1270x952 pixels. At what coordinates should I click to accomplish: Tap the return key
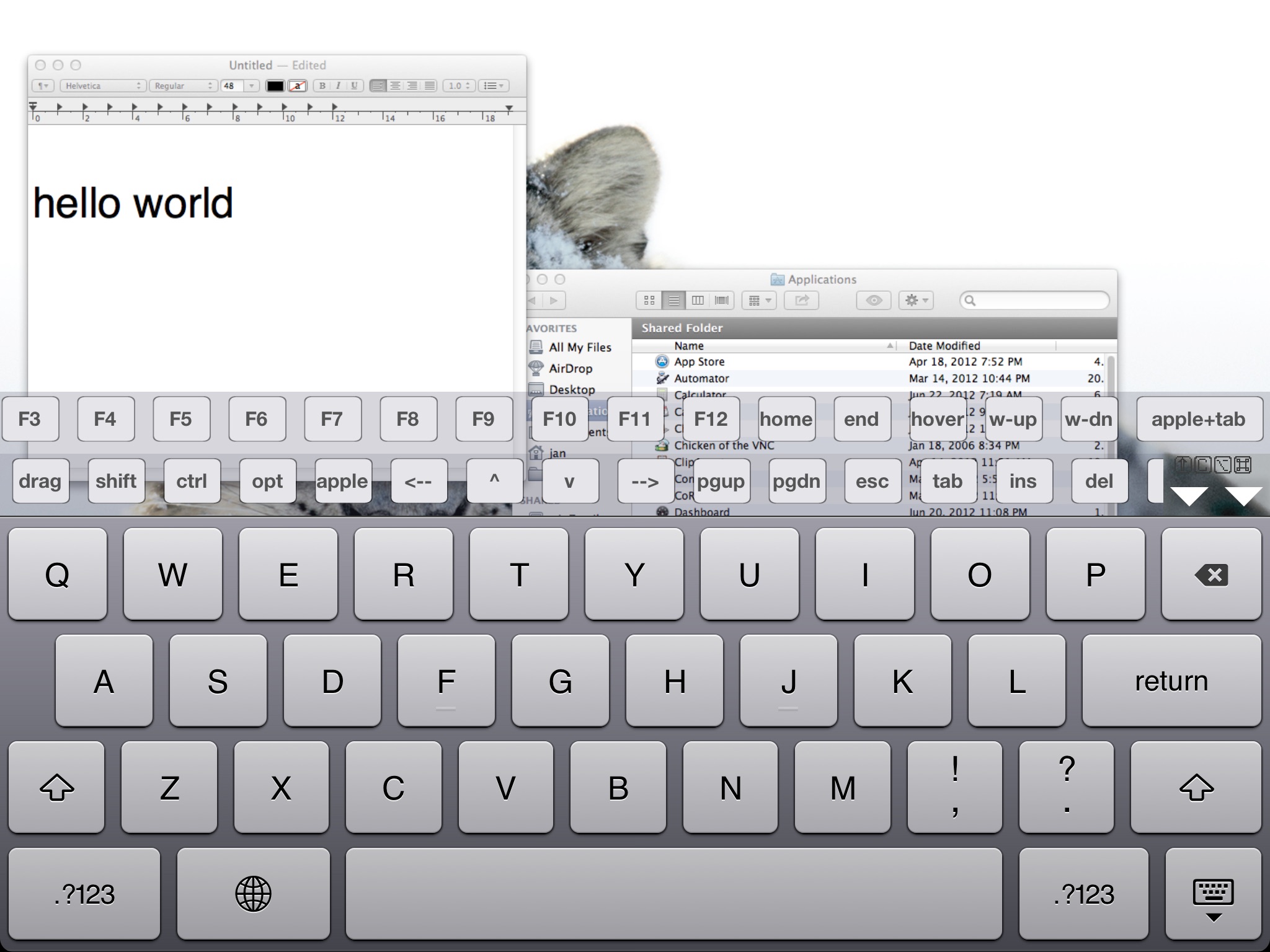pyautogui.click(x=1171, y=681)
